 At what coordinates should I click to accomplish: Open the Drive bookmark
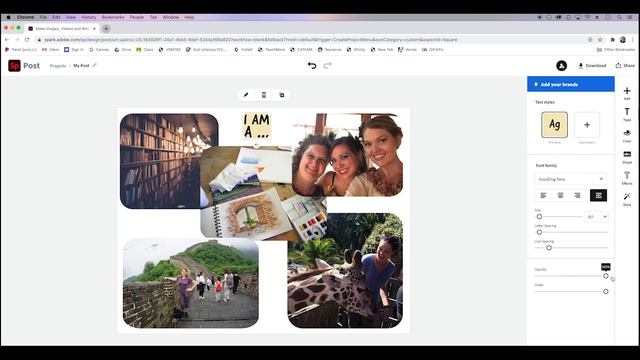(123, 49)
